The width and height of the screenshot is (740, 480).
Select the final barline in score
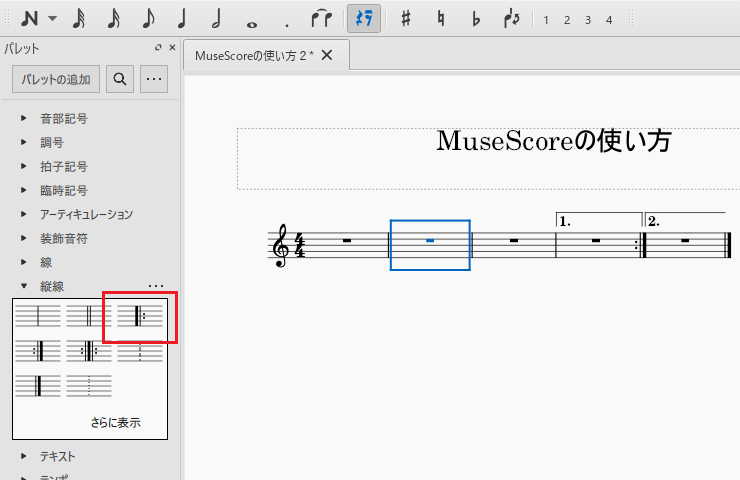(729, 245)
